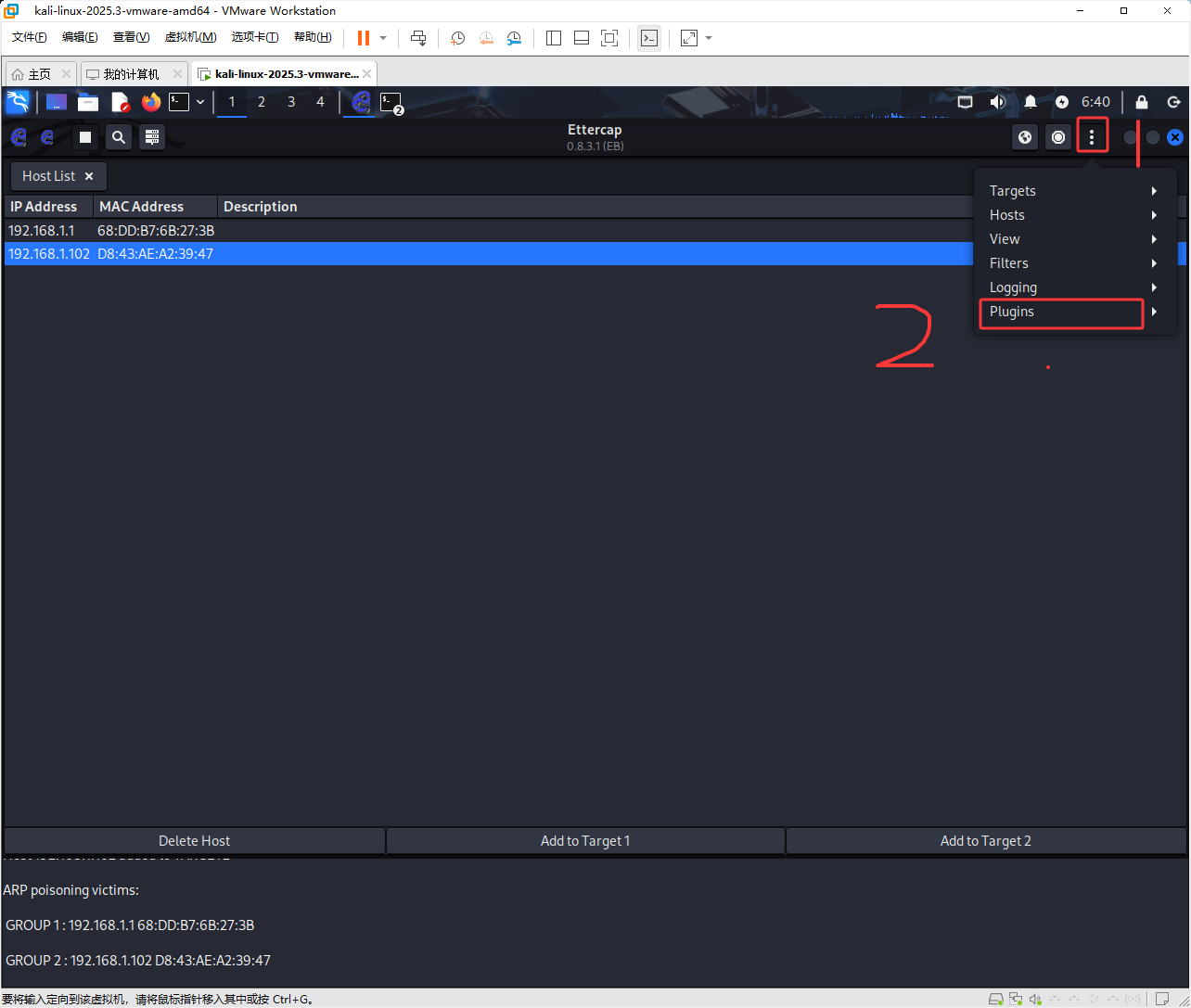Enter VMware full screen mode
This screenshot has width=1191, height=1008.
(609, 38)
